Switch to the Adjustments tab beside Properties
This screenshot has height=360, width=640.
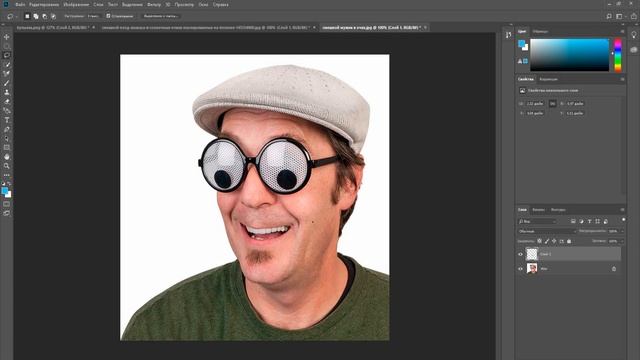point(548,79)
